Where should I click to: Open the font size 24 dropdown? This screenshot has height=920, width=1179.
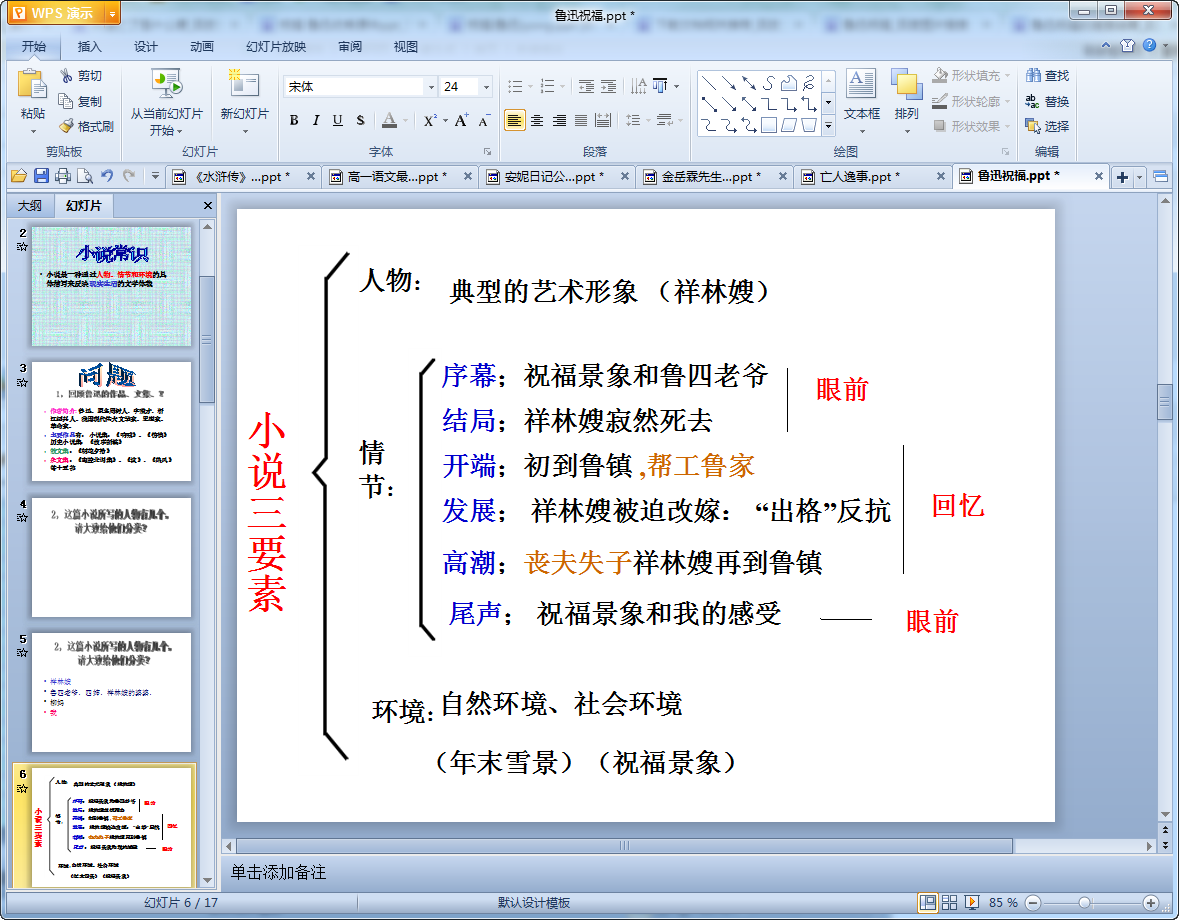pos(486,87)
